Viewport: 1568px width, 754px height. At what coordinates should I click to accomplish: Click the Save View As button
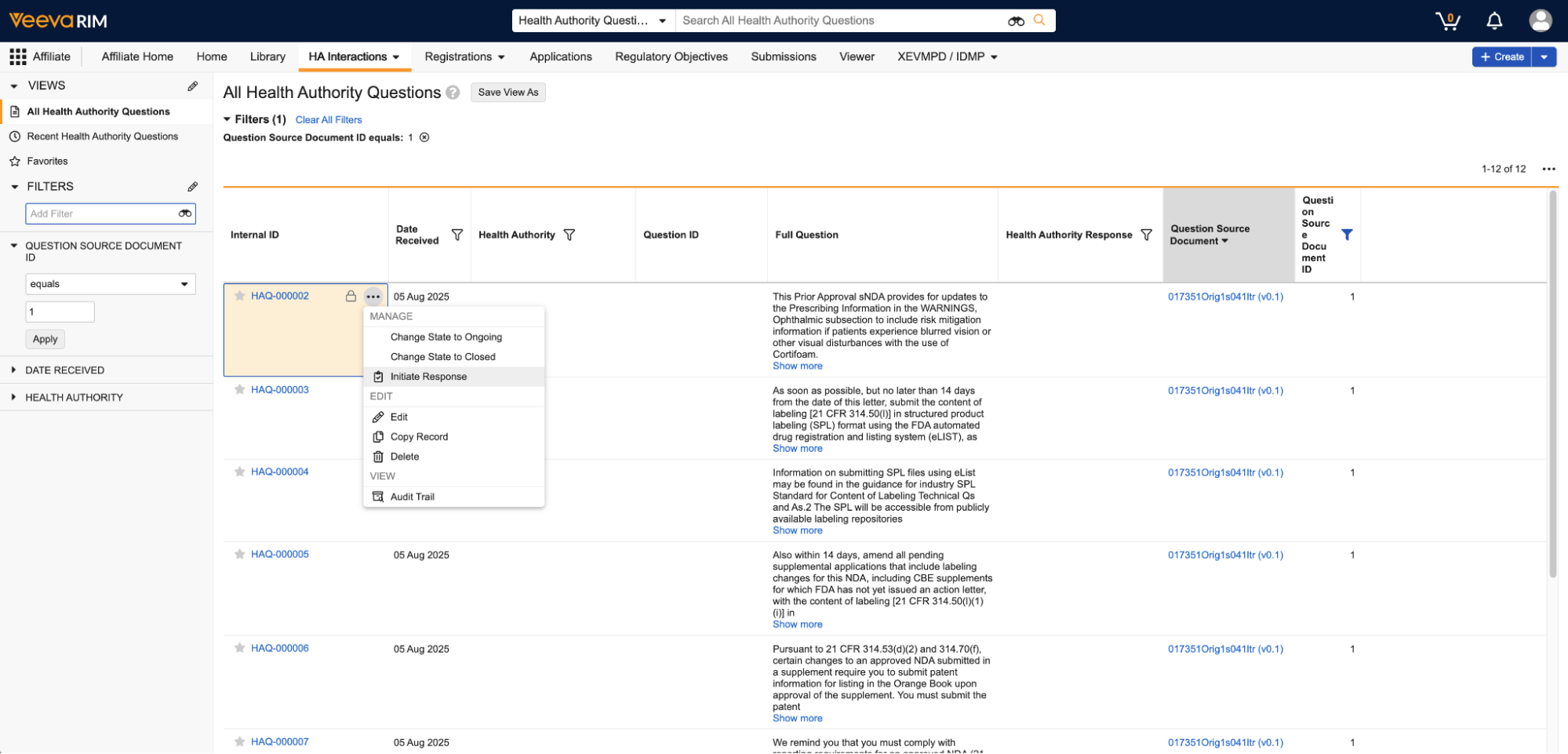click(x=508, y=93)
